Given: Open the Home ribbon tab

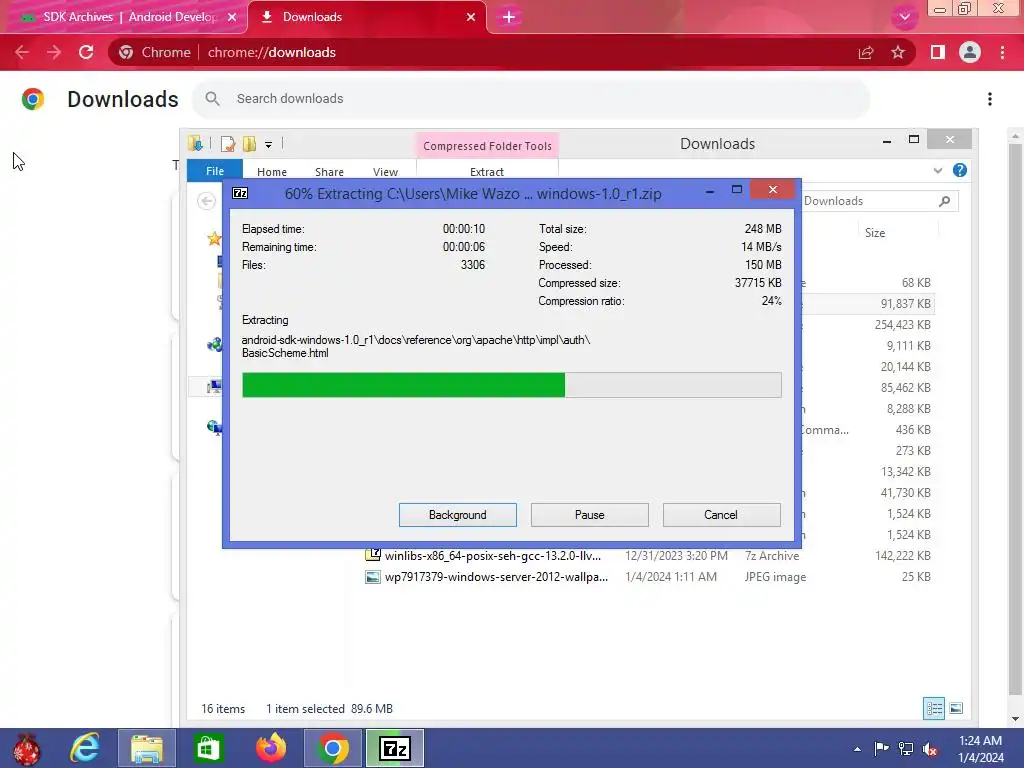Looking at the screenshot, I should [x=272, y=172].
